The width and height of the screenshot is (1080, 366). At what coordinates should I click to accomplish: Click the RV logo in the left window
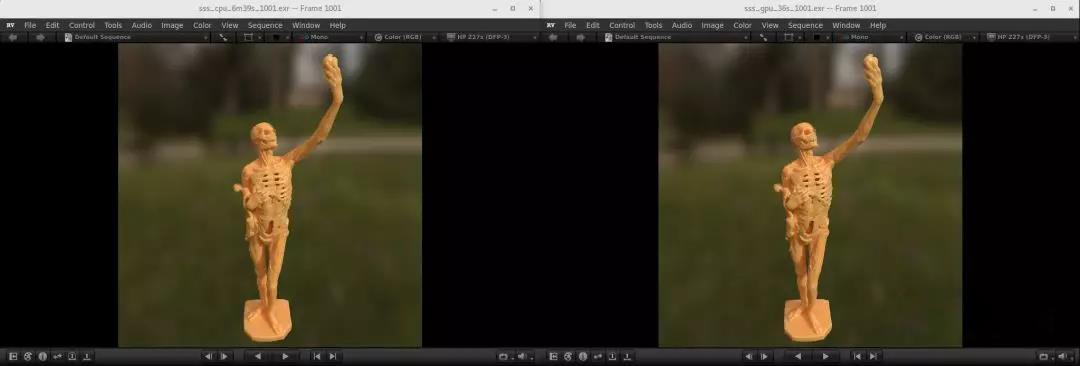pyautogui.click(x=10, y=26)
